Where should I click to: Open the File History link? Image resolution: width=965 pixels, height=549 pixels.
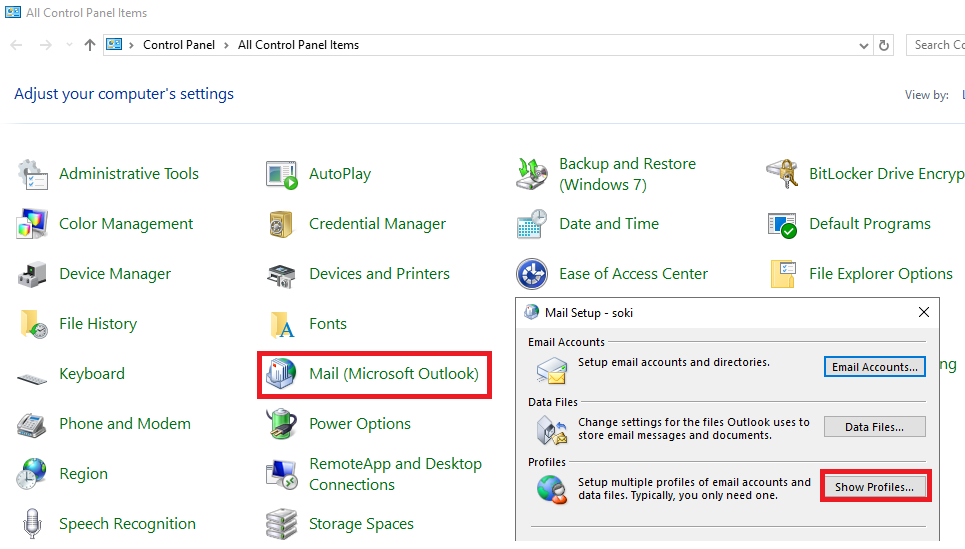coord(98,324)
